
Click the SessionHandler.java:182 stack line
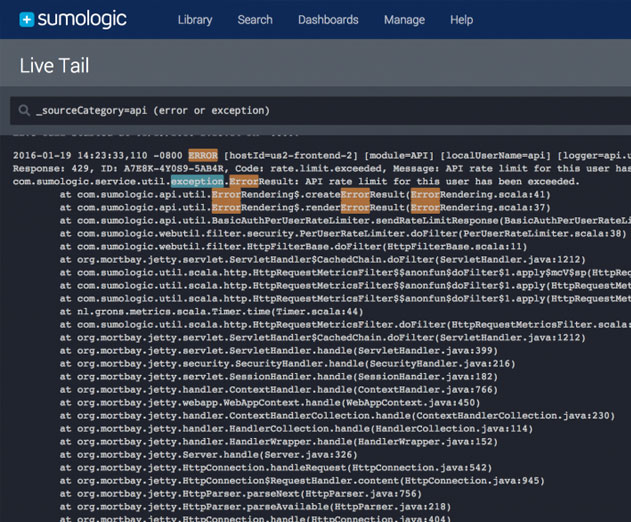[x=278, y=377]
